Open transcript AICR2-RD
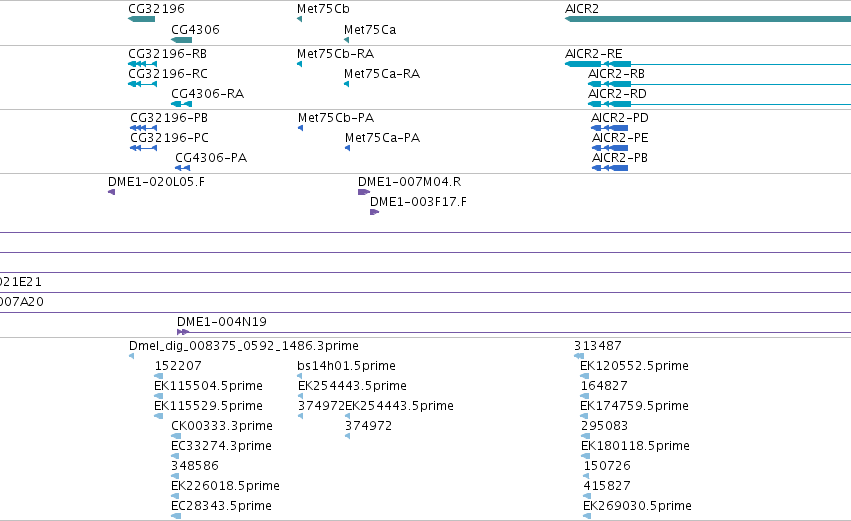 pyautogui.click(x=618, y=94)
